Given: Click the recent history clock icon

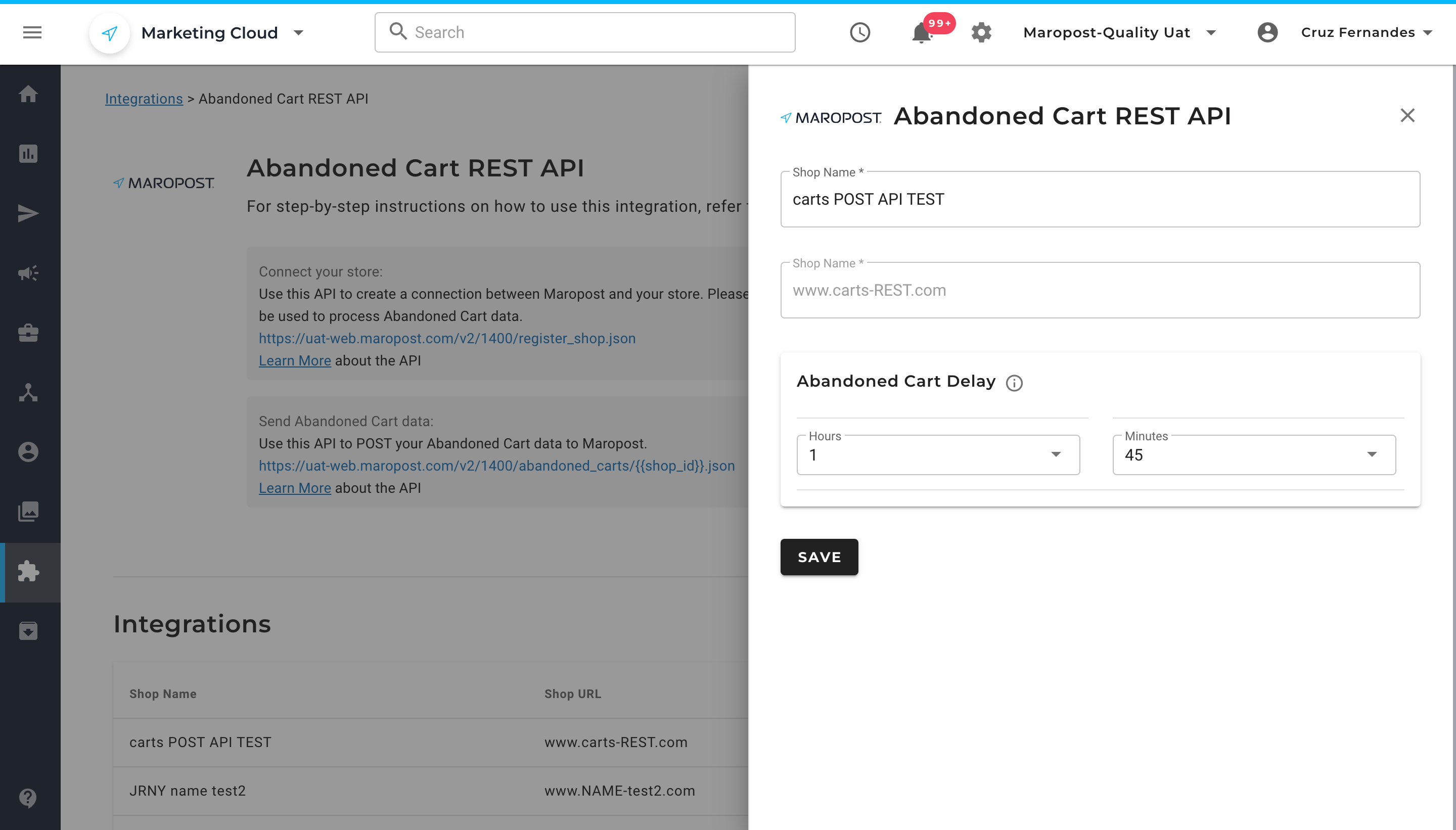Looking at the screenshot, I should (x=859, y=32).
